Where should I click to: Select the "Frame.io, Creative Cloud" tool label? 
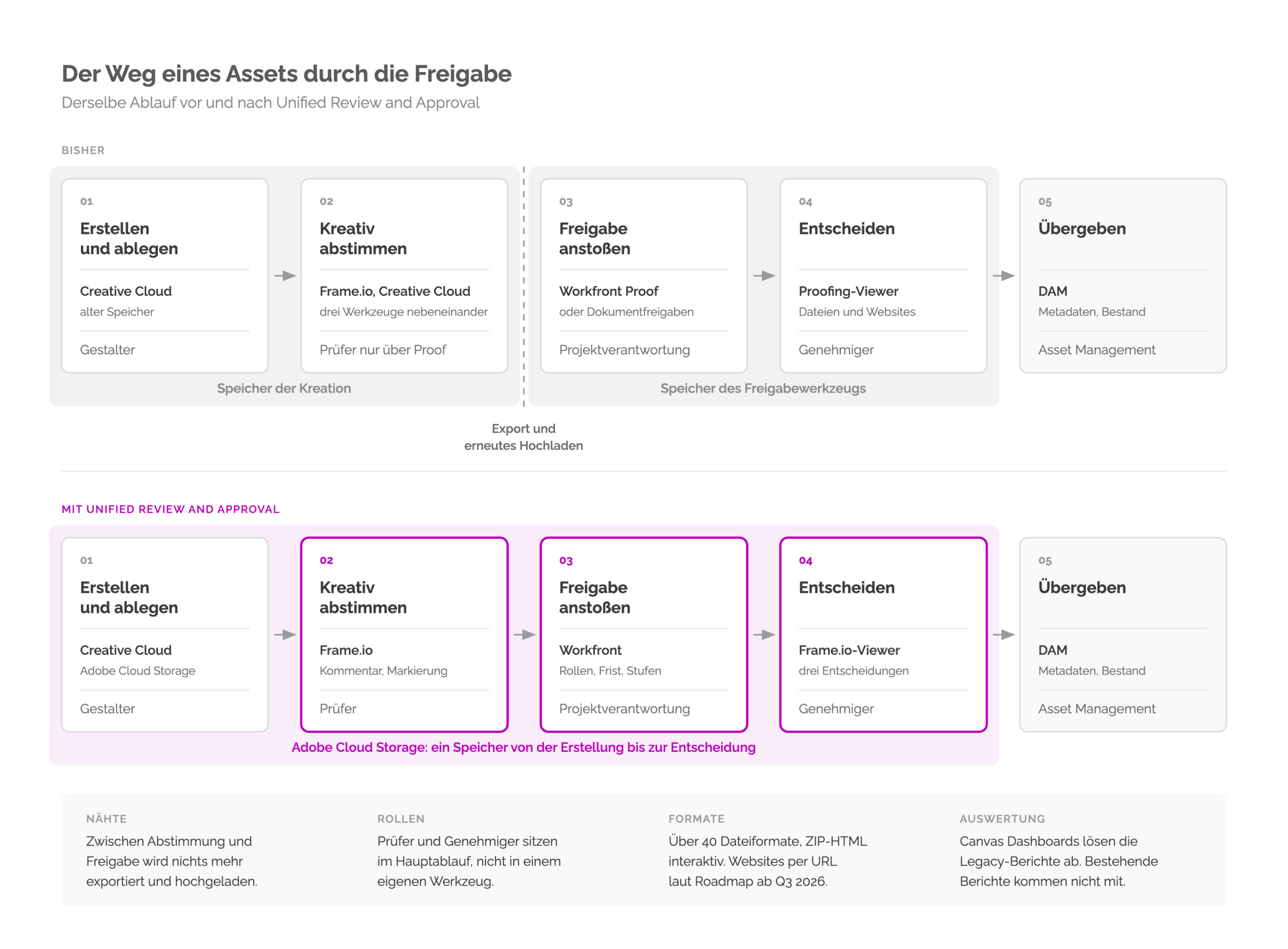(395, 291)
